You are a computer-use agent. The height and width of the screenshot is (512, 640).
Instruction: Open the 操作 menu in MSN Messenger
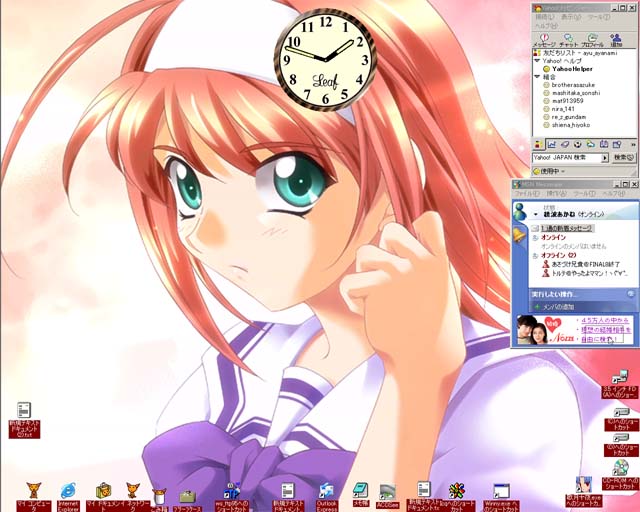click(x=556, y=194)
